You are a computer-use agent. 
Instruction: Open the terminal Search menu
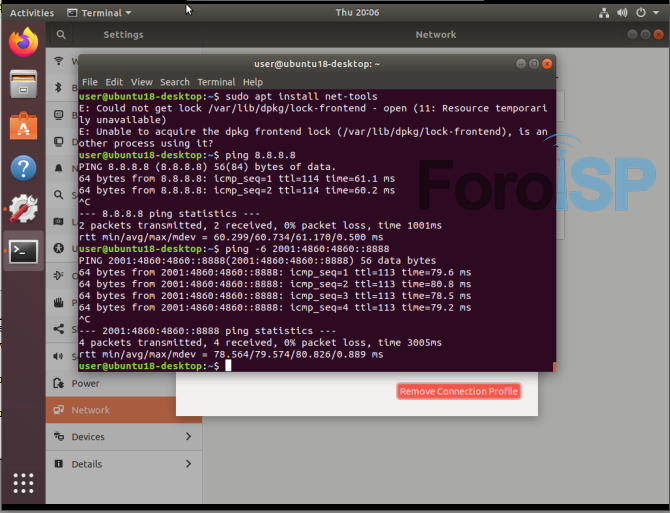pos(174,82)
